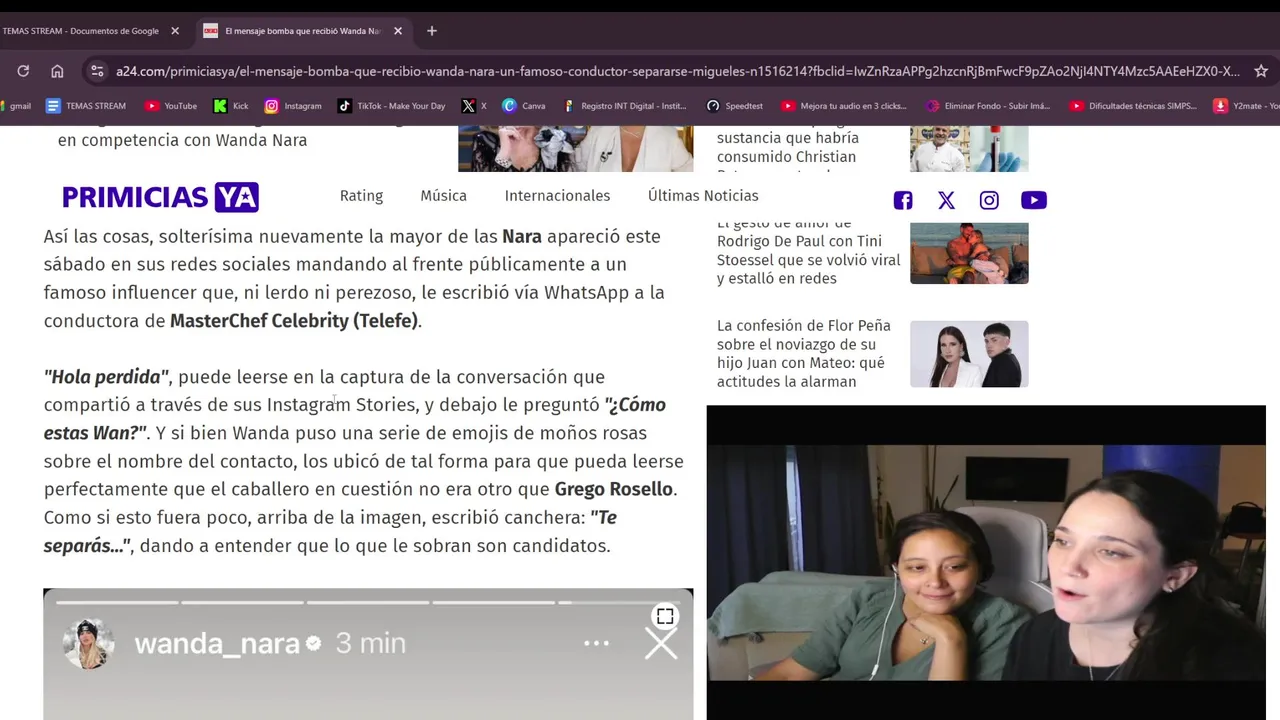Close the TEMAS STREAM Google Docs tab
This screenshot has width=1280, height=720.
click(x=175, y=31)
